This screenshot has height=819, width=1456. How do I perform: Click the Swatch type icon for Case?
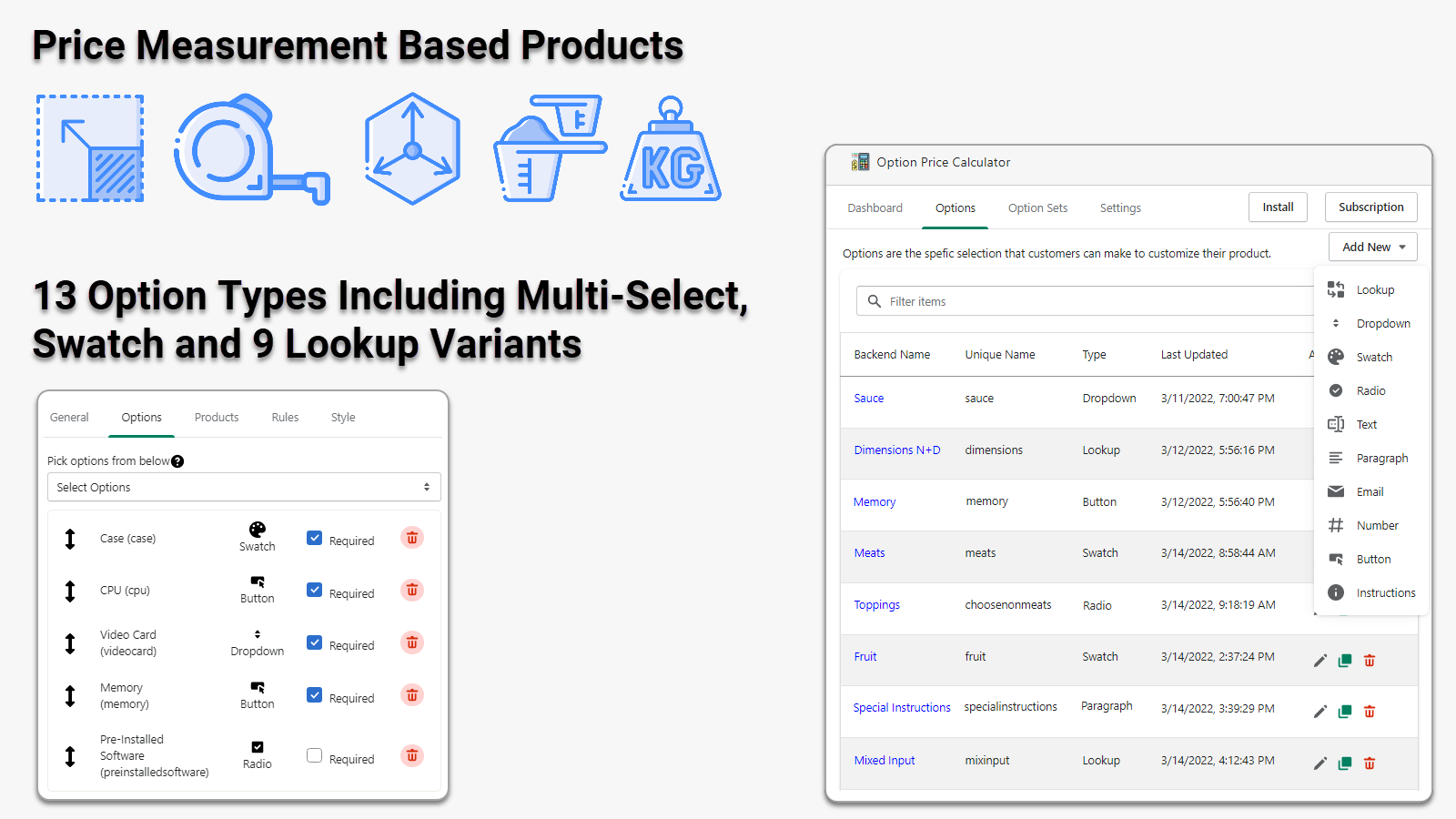coord(258,530)
